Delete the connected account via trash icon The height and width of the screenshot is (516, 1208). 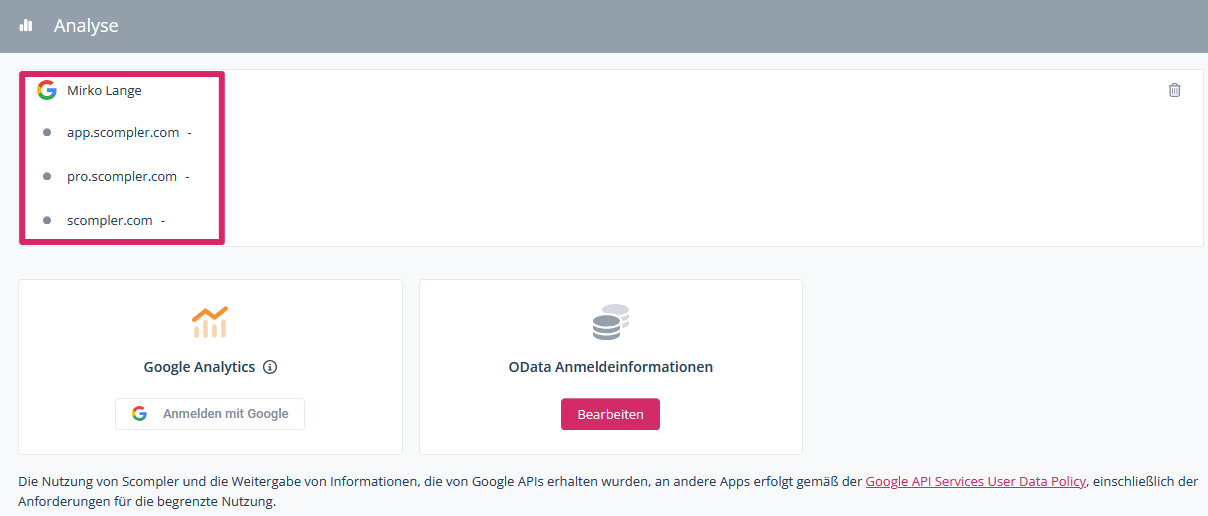point(1174,90)
